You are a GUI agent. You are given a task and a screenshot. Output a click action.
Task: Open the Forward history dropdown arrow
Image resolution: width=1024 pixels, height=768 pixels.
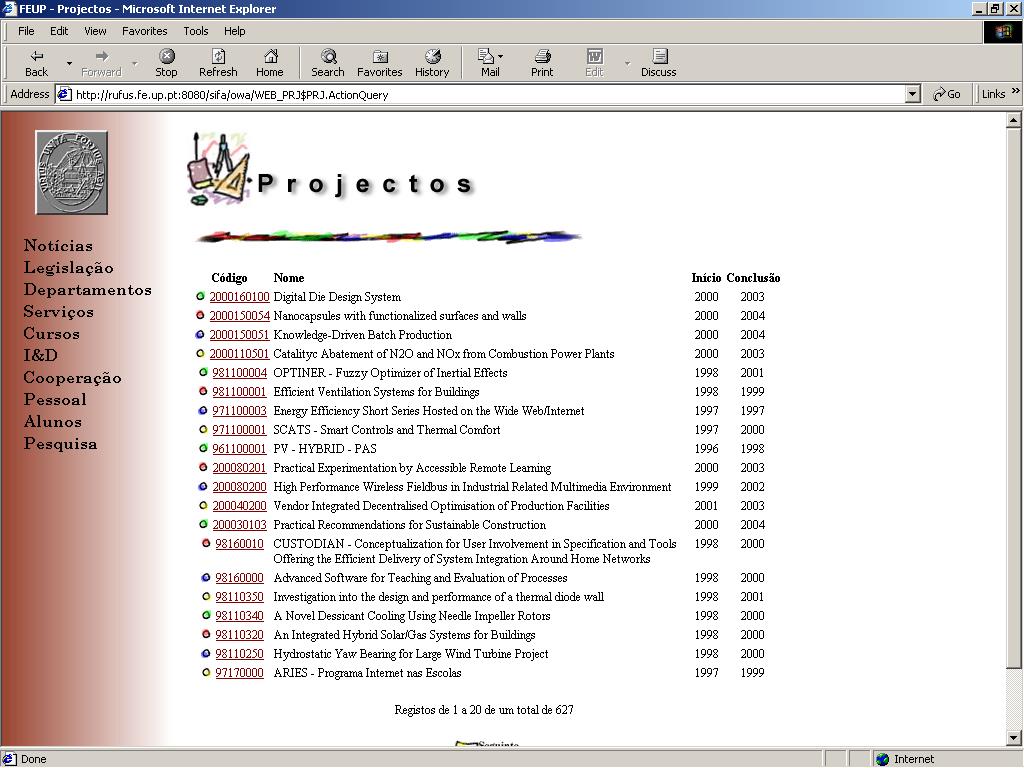[x=135, y=63]
